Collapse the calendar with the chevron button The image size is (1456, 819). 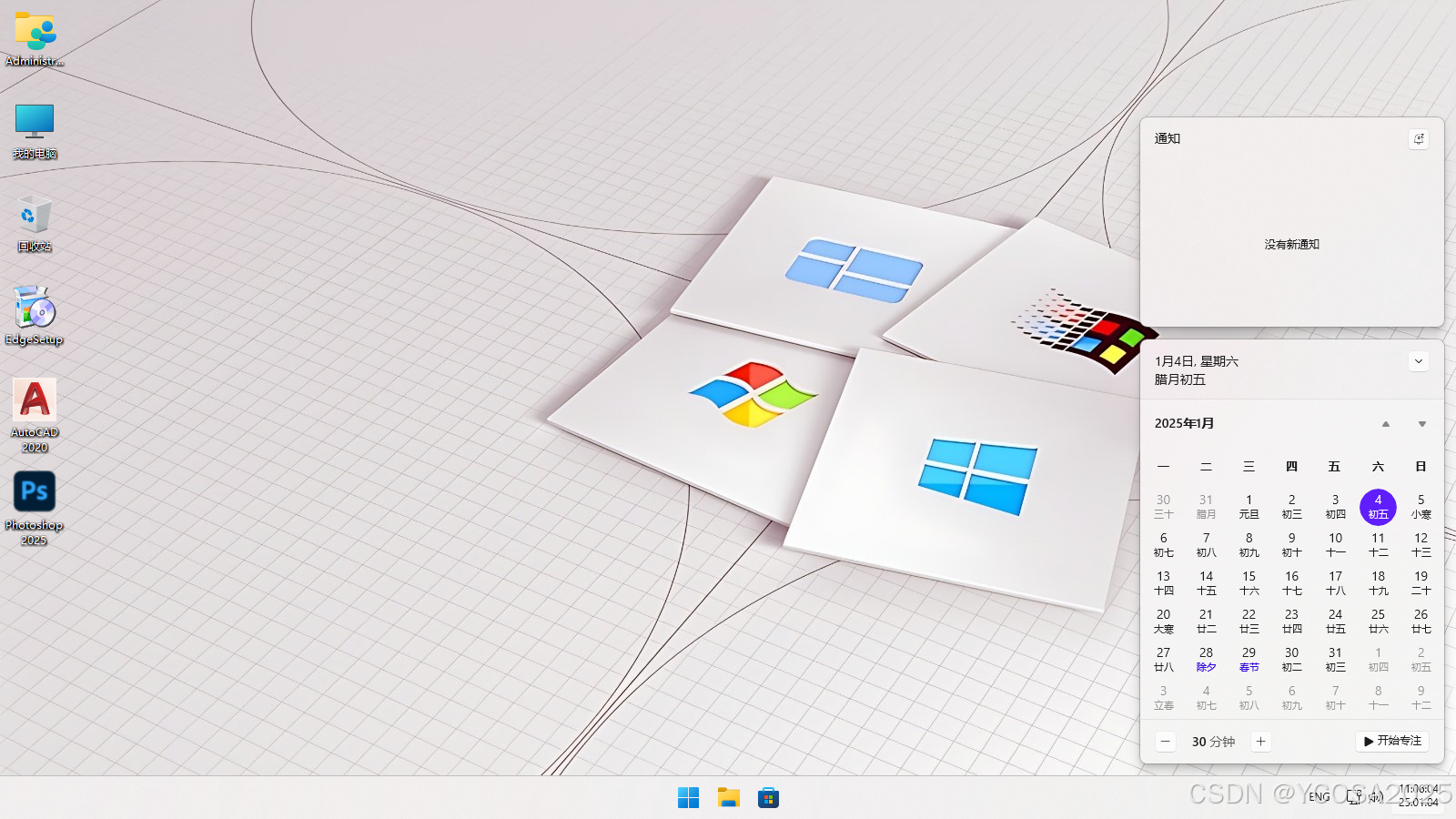[1419, 361]
